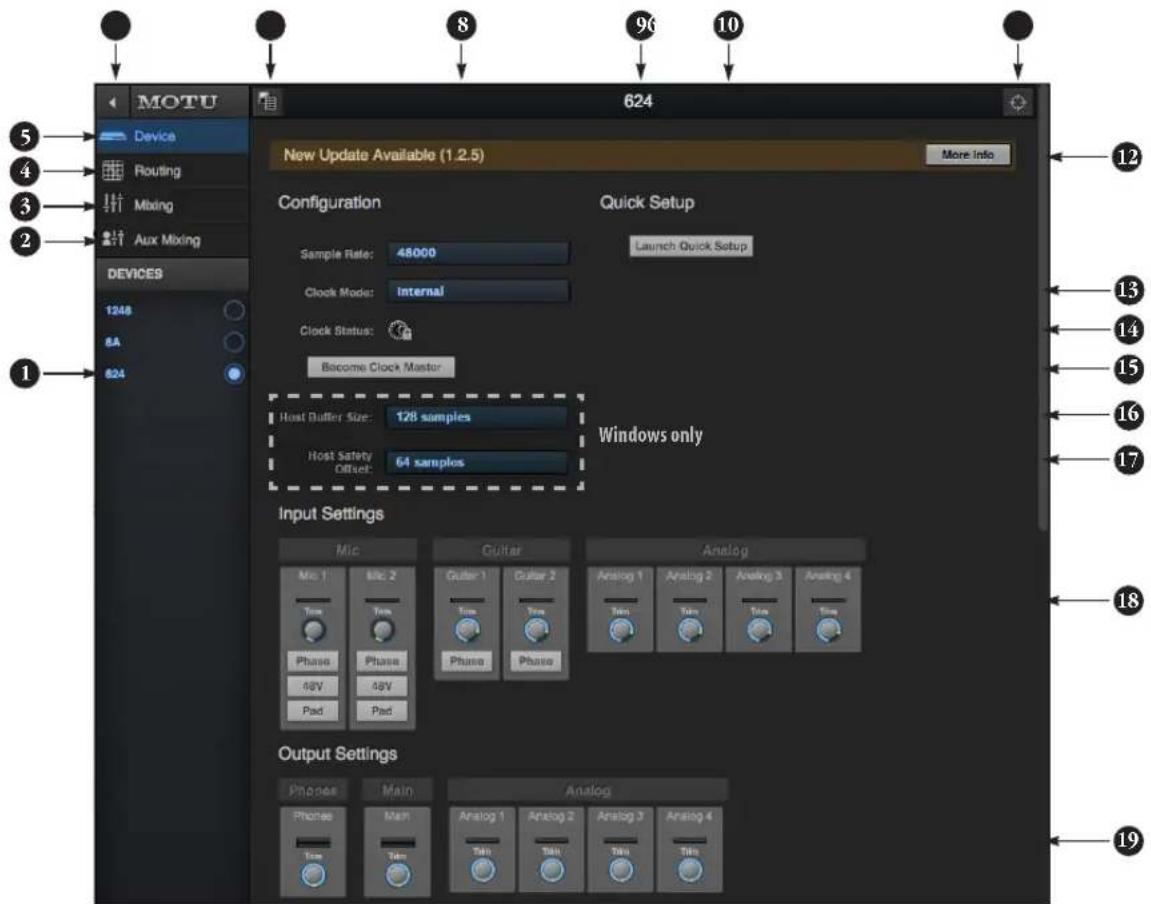Click the Guitar 1 trim knob
The image size is (1151, 904).
pyautogui.click(x=467, y=630)
